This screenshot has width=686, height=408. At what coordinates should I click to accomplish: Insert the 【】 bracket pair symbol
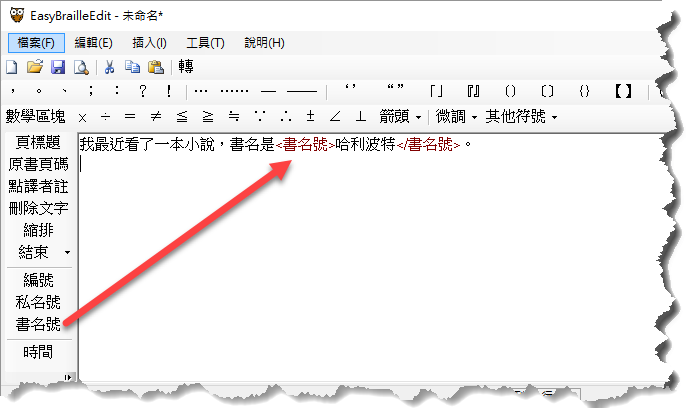tap(623, 92)
